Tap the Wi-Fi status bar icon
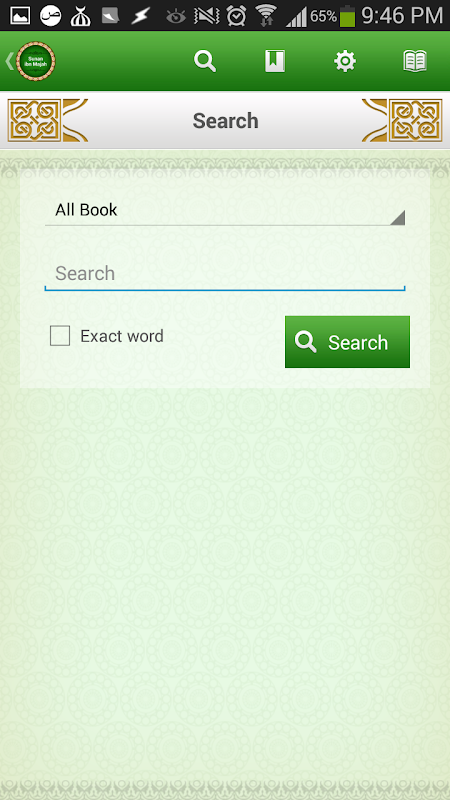Viewport: 450px width, 800px height. coord(266,16)
